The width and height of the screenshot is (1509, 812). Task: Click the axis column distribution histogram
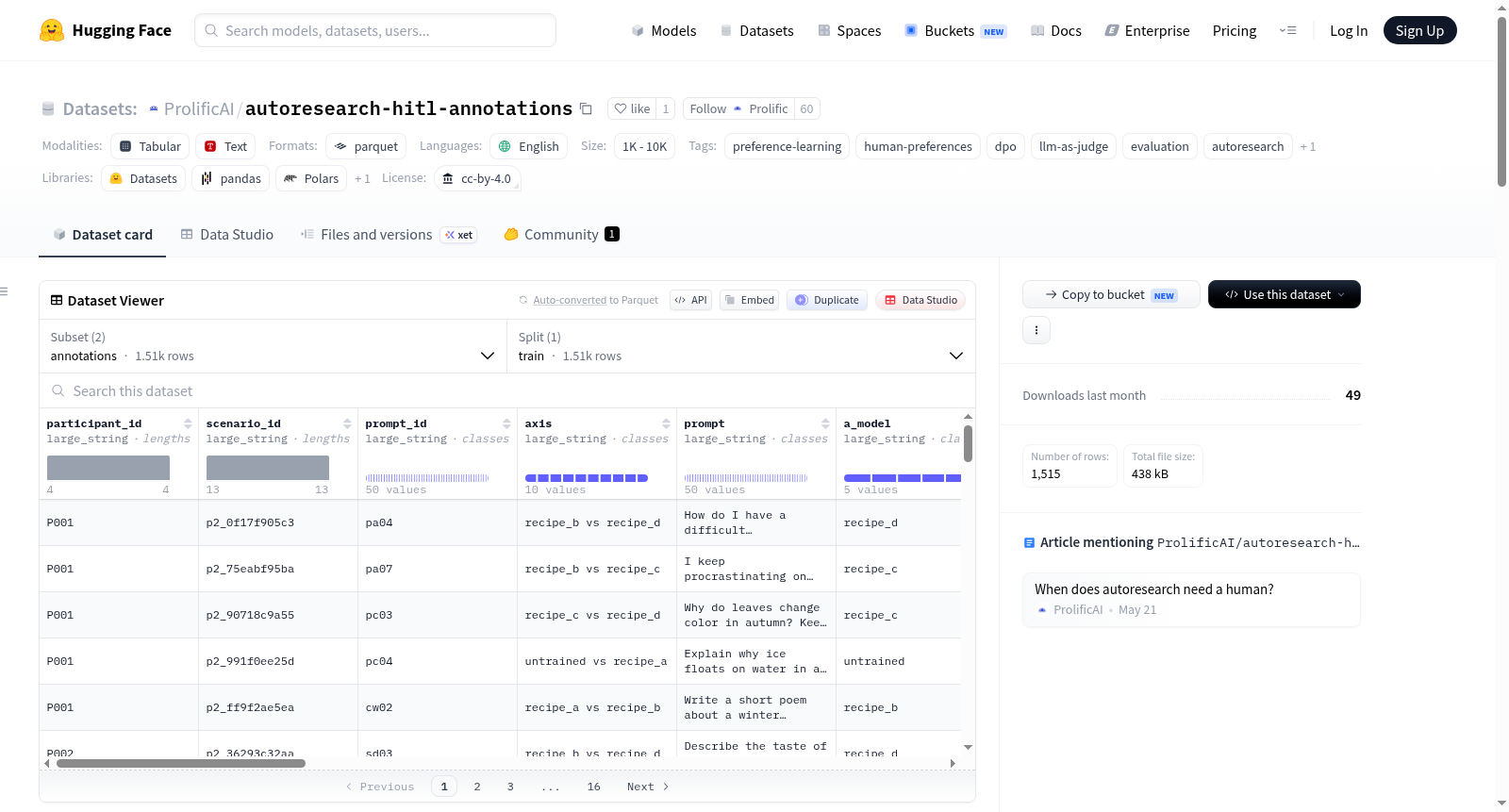pyautogui.click(x=587, y=478)
